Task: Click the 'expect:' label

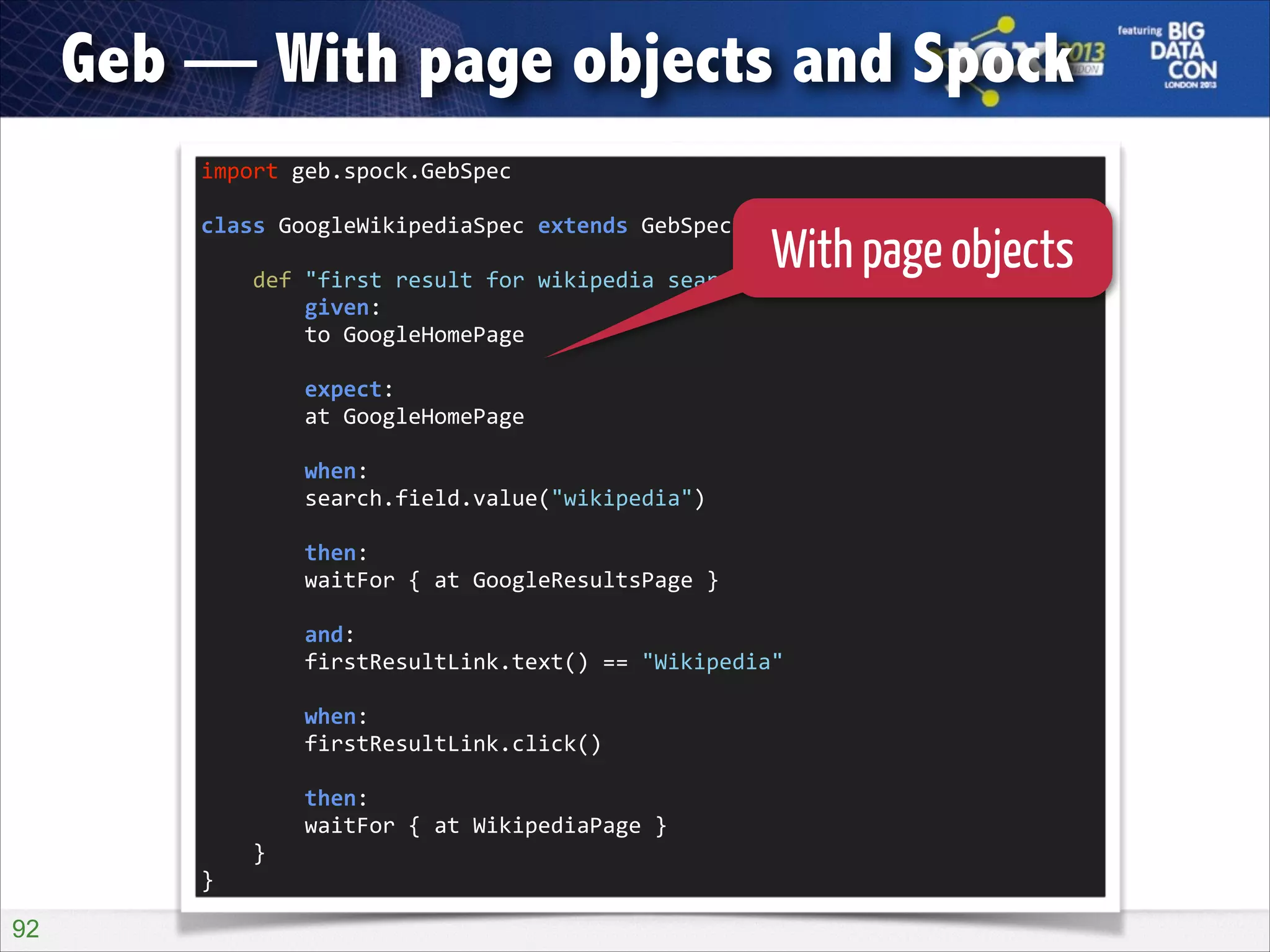Action: coord(349,389)
